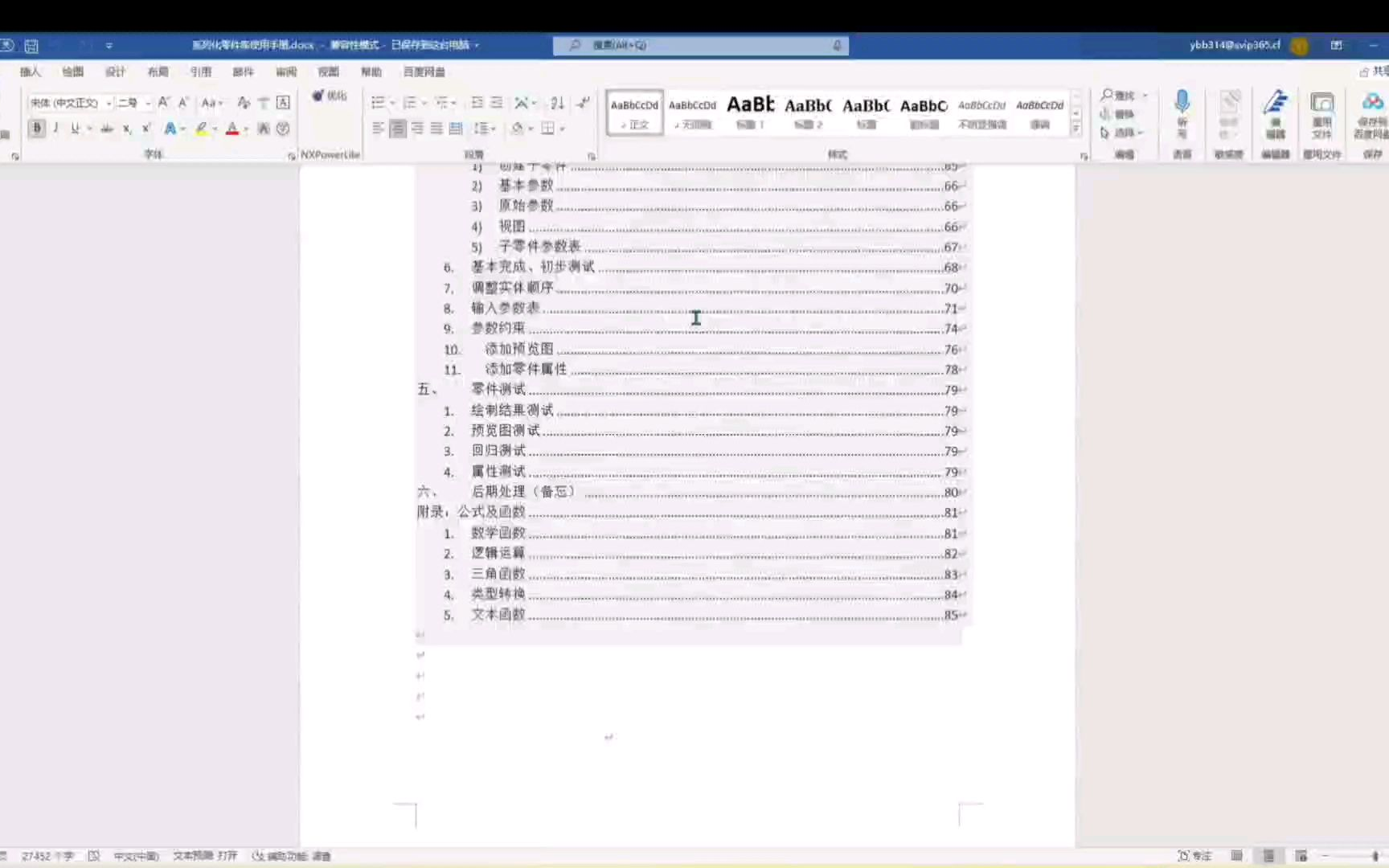Click the Dictate microphone icon
This screenshot has height=868, width=1389.
(x=1182, y=103)
